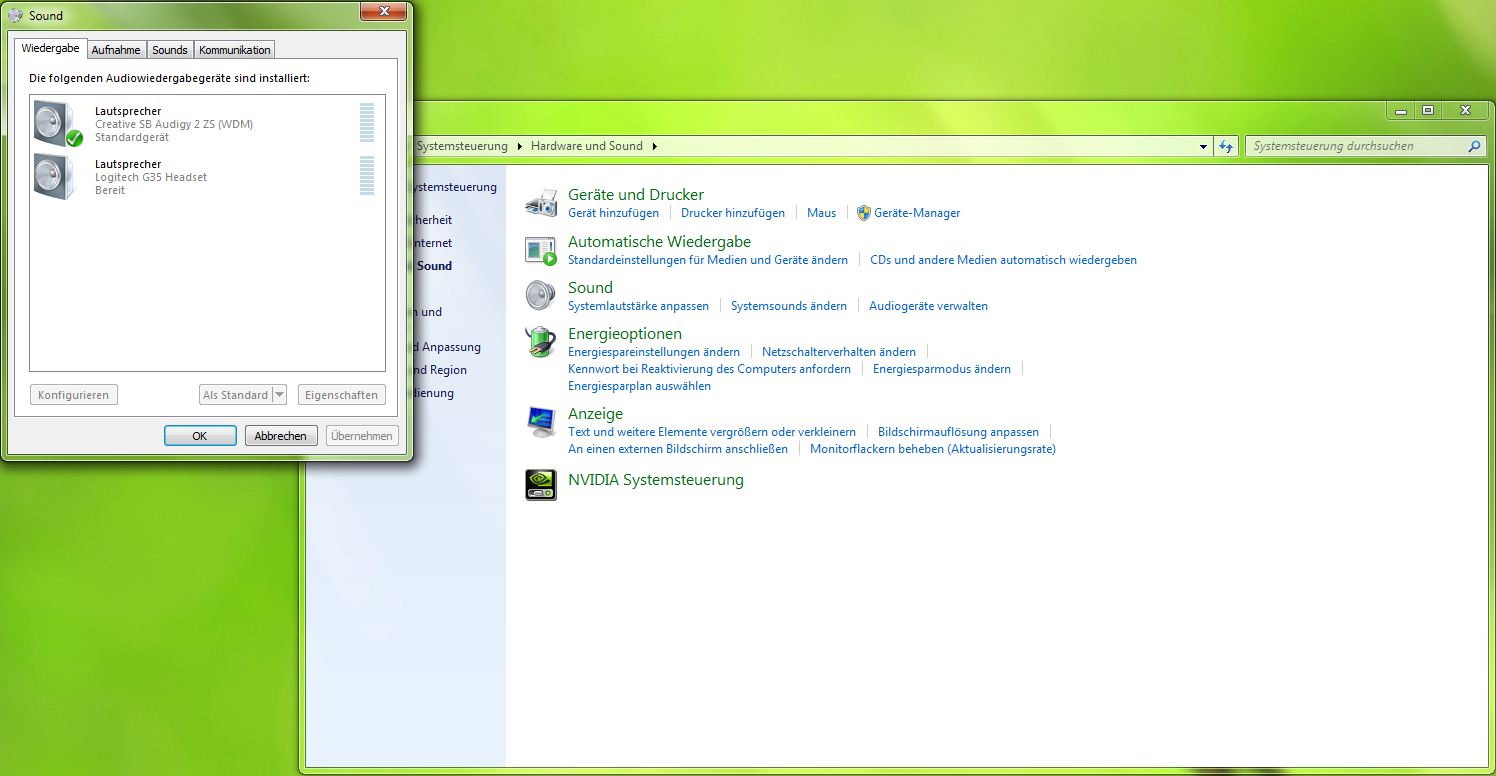The width and height of the screenshot is (1496, 776).
Task: Click the Sound speaker icon
Action: [541, 296]
